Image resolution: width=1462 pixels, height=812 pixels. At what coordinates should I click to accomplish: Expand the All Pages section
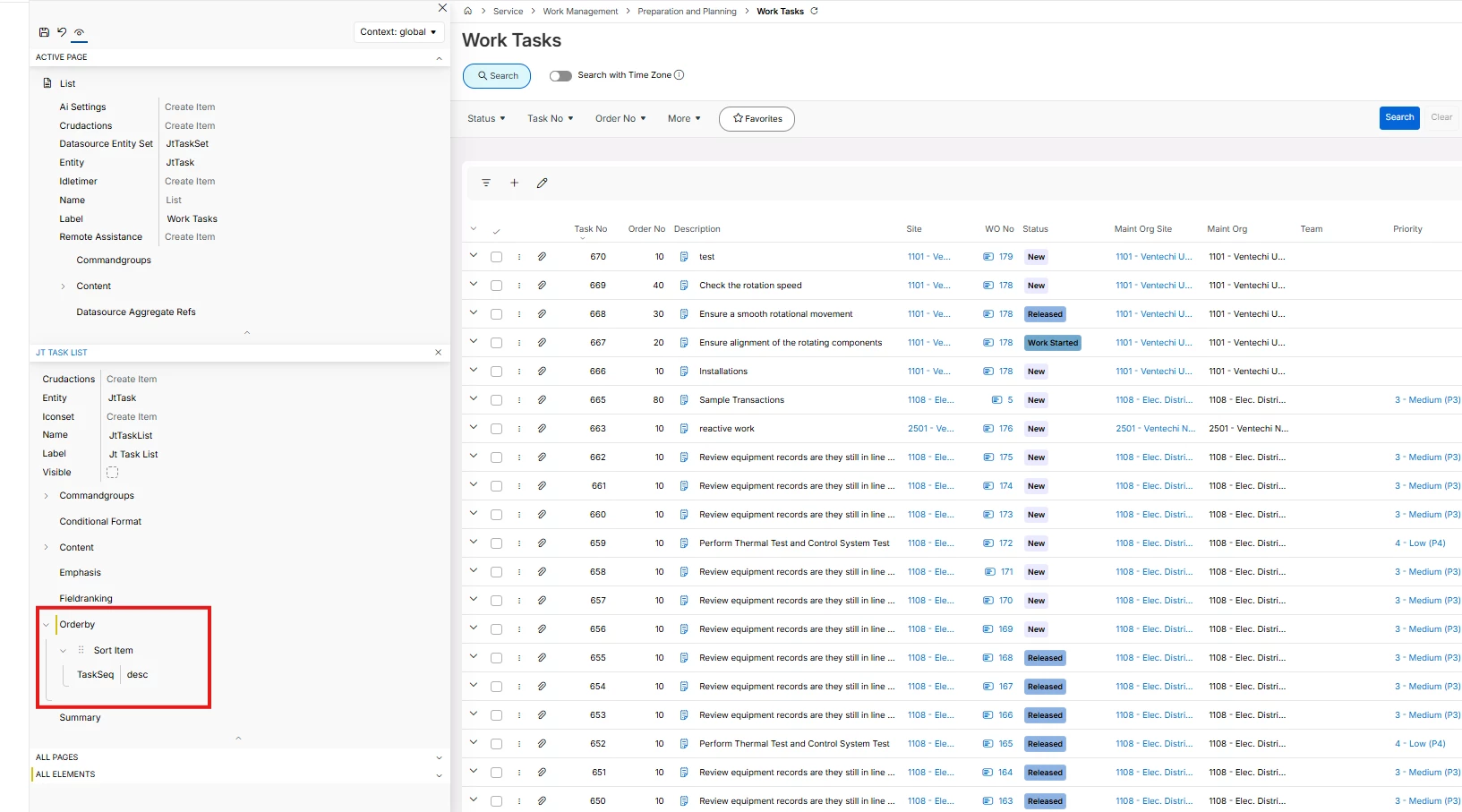click(439, 757)
